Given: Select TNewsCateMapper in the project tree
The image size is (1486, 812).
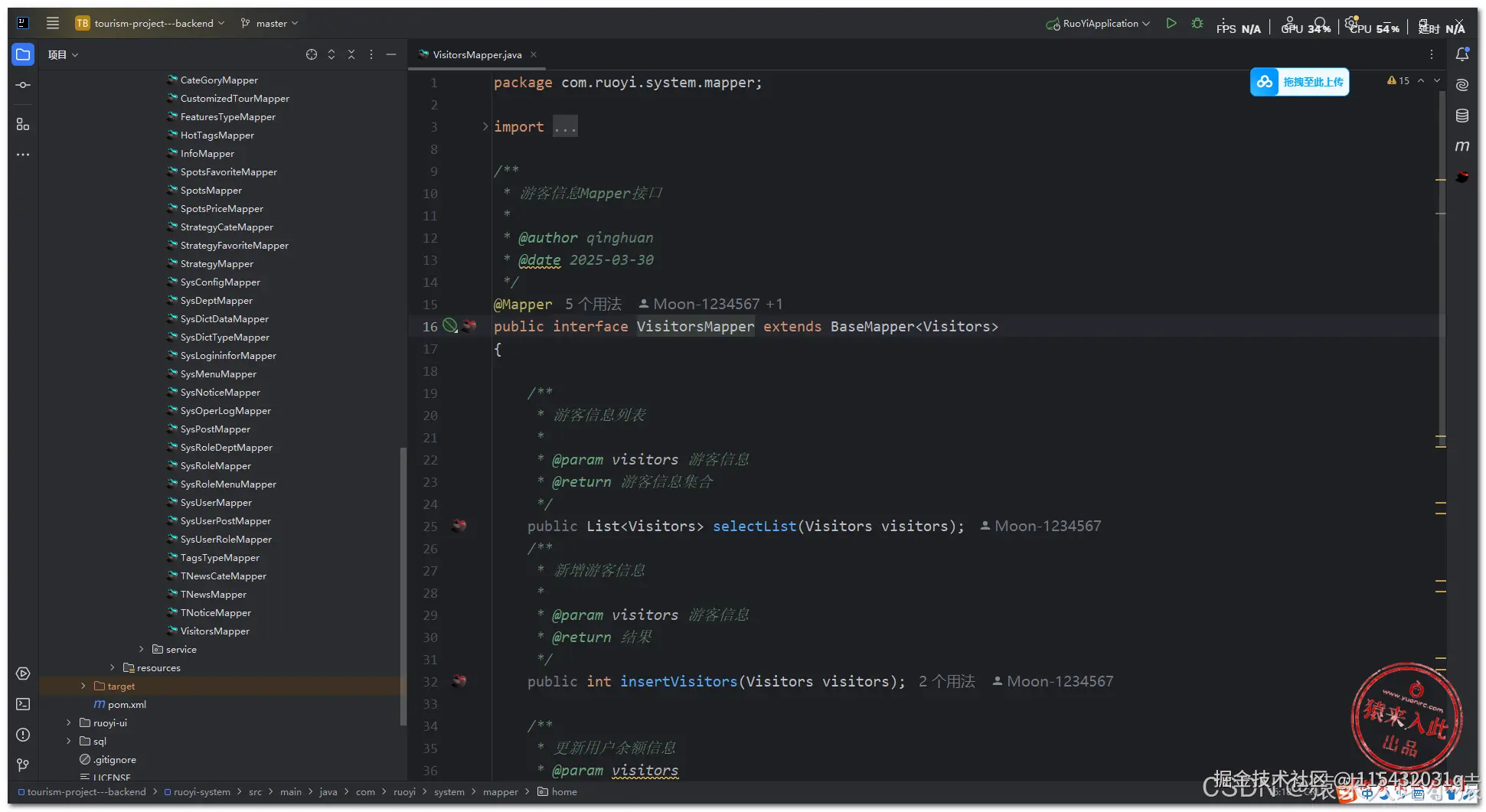Looking at the screenshot, I should click(x=224, y=576).
